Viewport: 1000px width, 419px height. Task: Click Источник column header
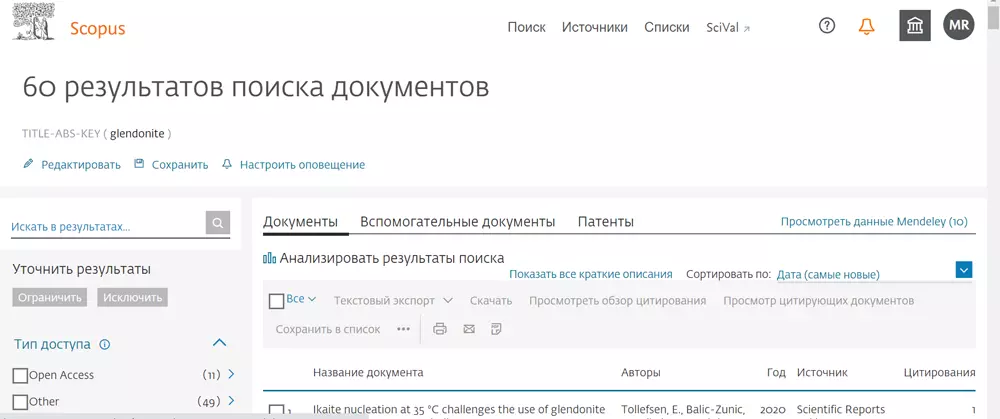[x=822, y=372]
